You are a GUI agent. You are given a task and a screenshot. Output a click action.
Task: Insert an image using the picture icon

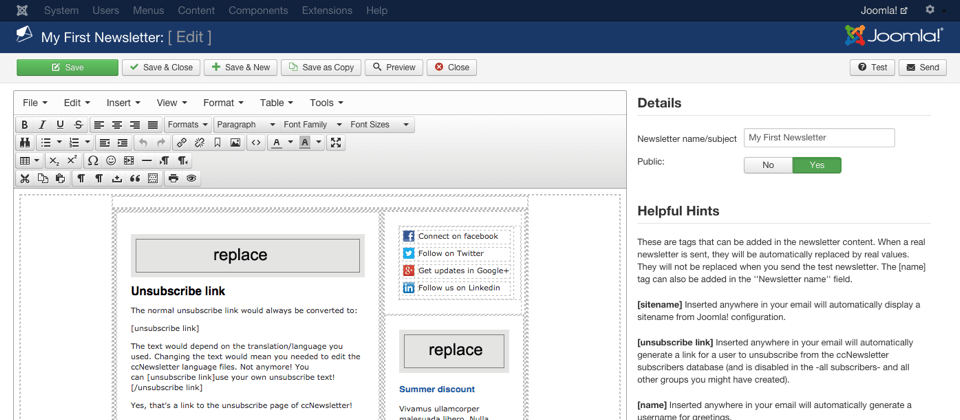234,143
